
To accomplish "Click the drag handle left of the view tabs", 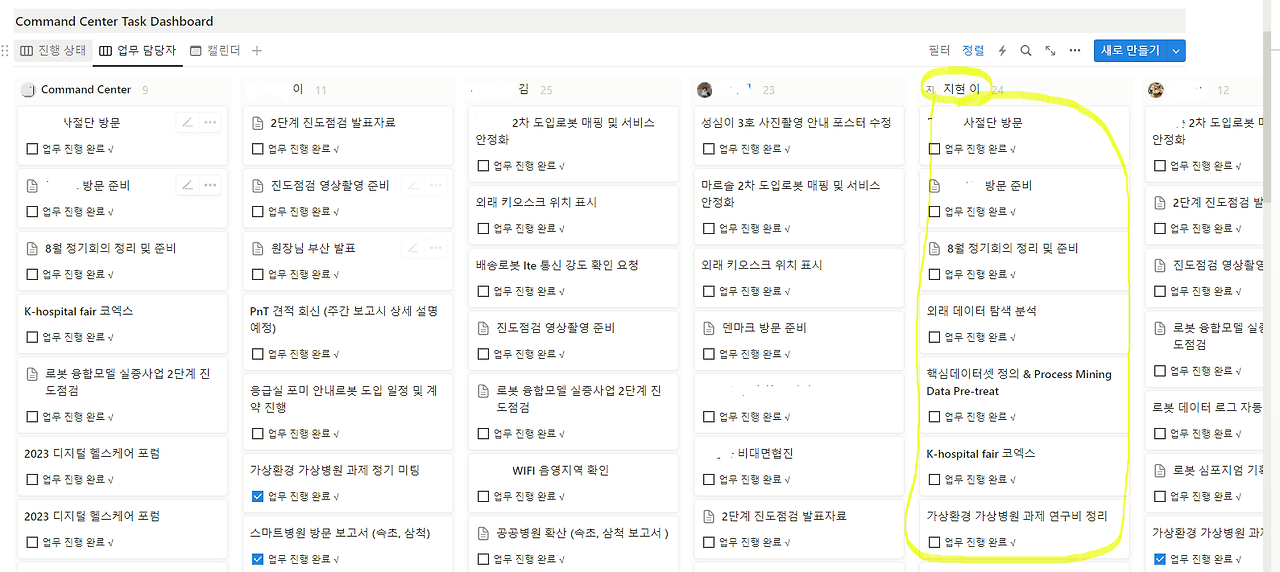I will click(x=6, y=50).
